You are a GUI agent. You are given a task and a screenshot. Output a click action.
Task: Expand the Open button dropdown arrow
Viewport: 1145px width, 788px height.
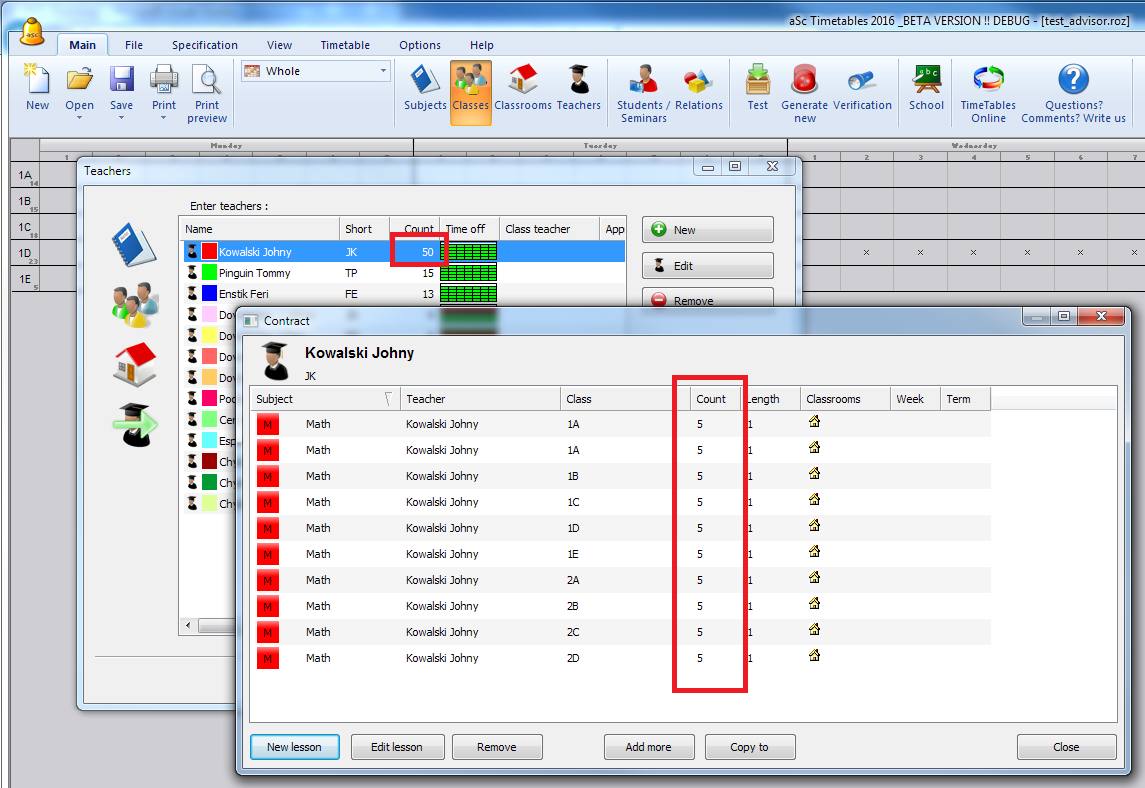point(80,118)
